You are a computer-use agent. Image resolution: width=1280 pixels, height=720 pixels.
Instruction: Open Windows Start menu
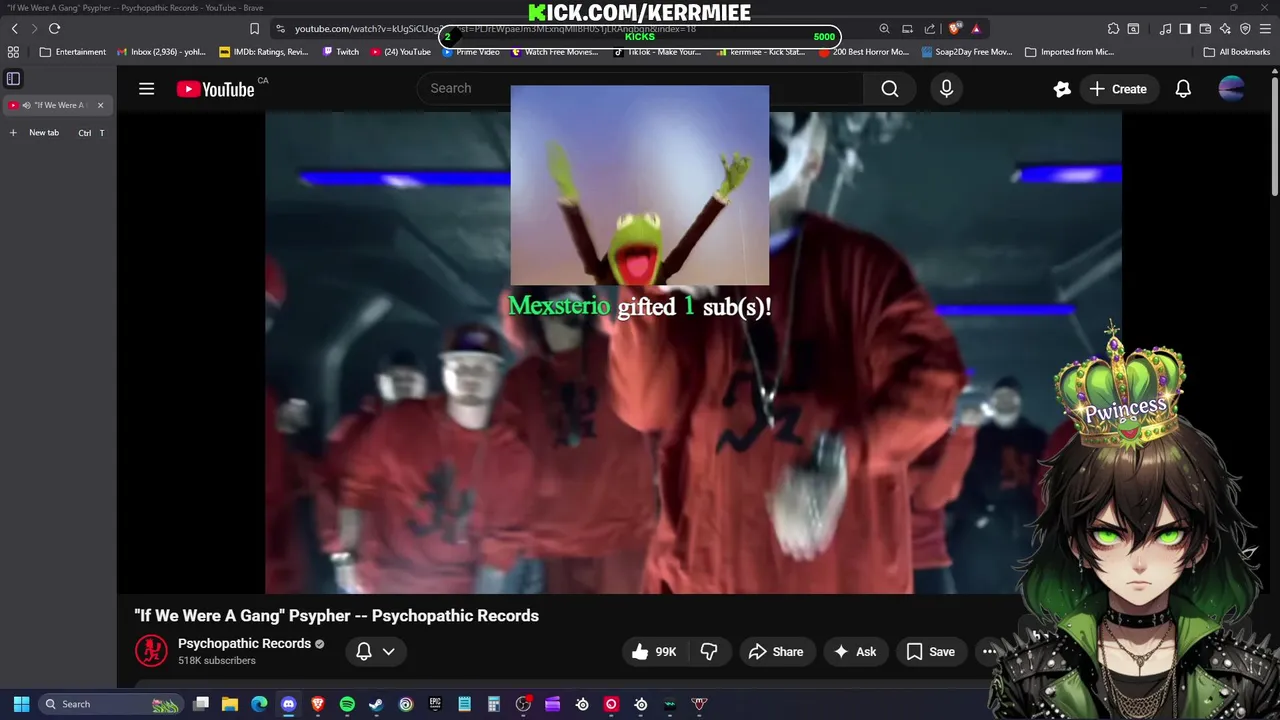(x=21, y=704)
